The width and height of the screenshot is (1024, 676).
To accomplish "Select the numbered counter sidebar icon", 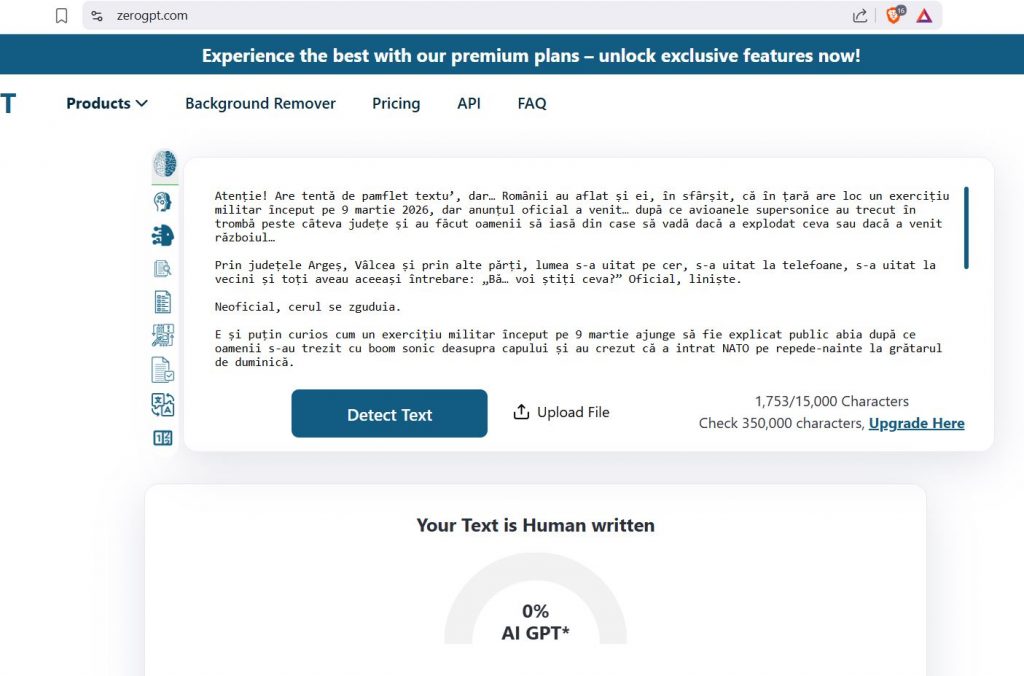I will pos(162,437).
